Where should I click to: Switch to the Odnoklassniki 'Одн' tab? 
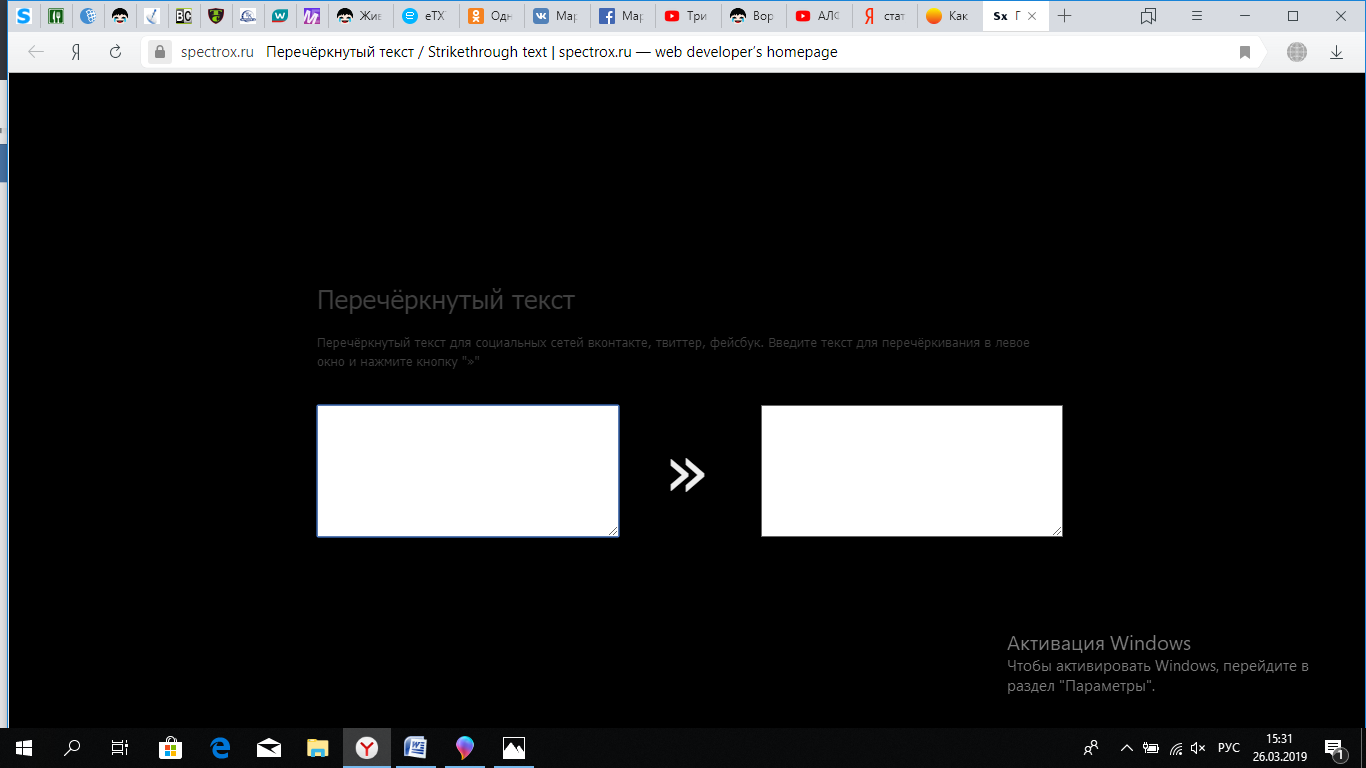(490, 16)
